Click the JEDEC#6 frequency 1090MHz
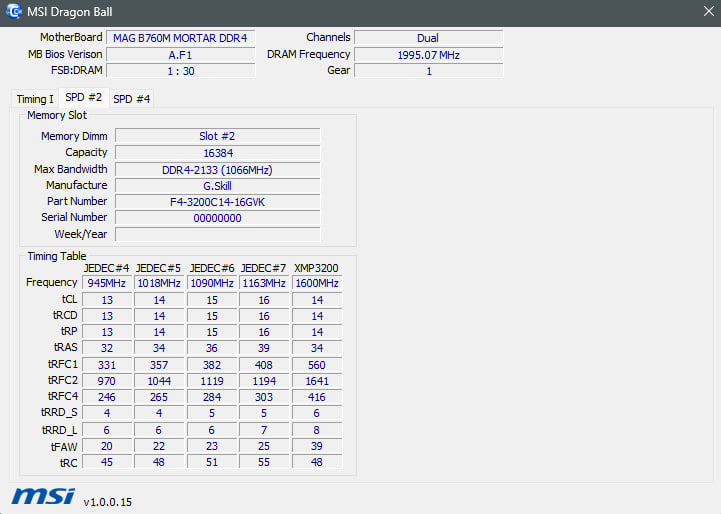 [x=212, y=283]
